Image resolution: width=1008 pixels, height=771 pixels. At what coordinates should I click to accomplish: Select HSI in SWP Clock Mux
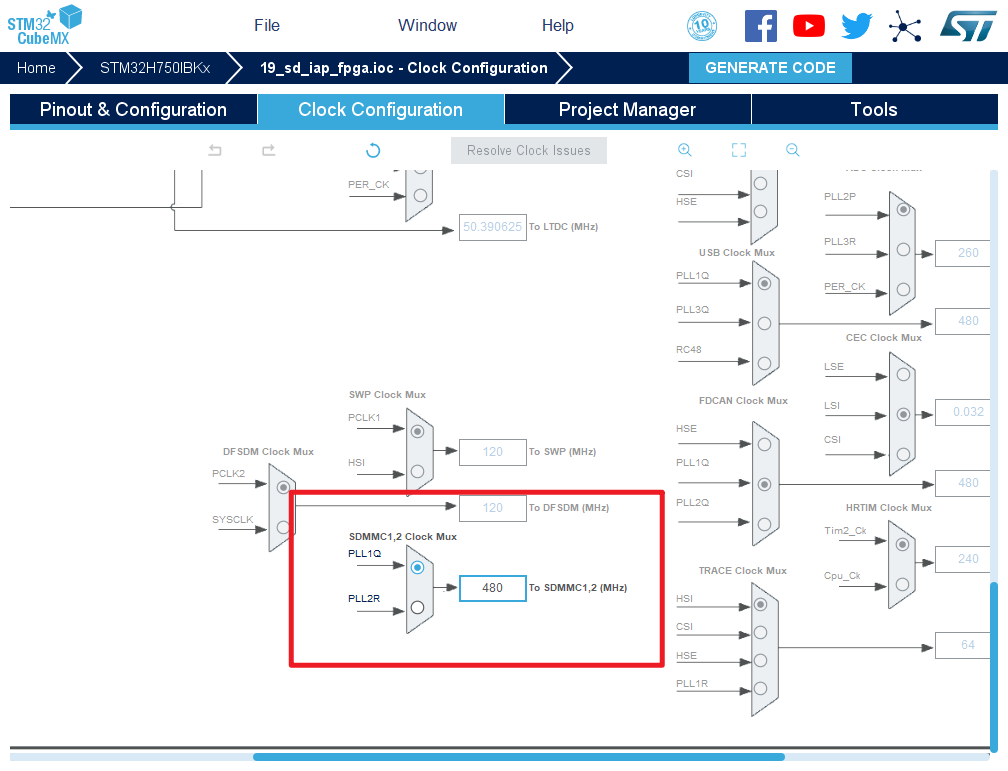(x=417, y=471)
